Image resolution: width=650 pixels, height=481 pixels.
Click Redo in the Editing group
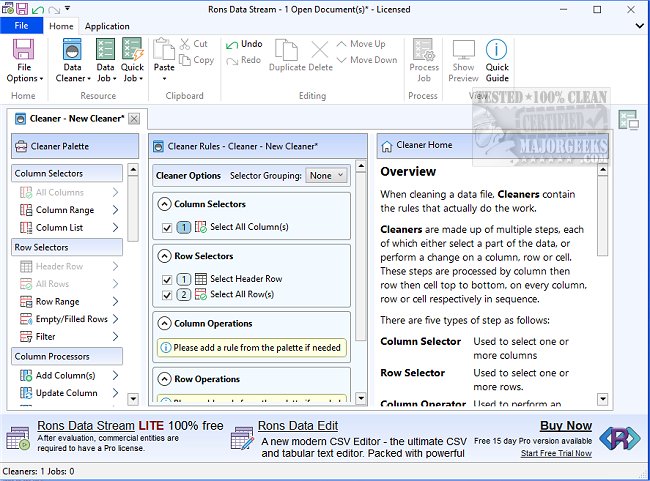pyautogui.click(x=244, y=60)
